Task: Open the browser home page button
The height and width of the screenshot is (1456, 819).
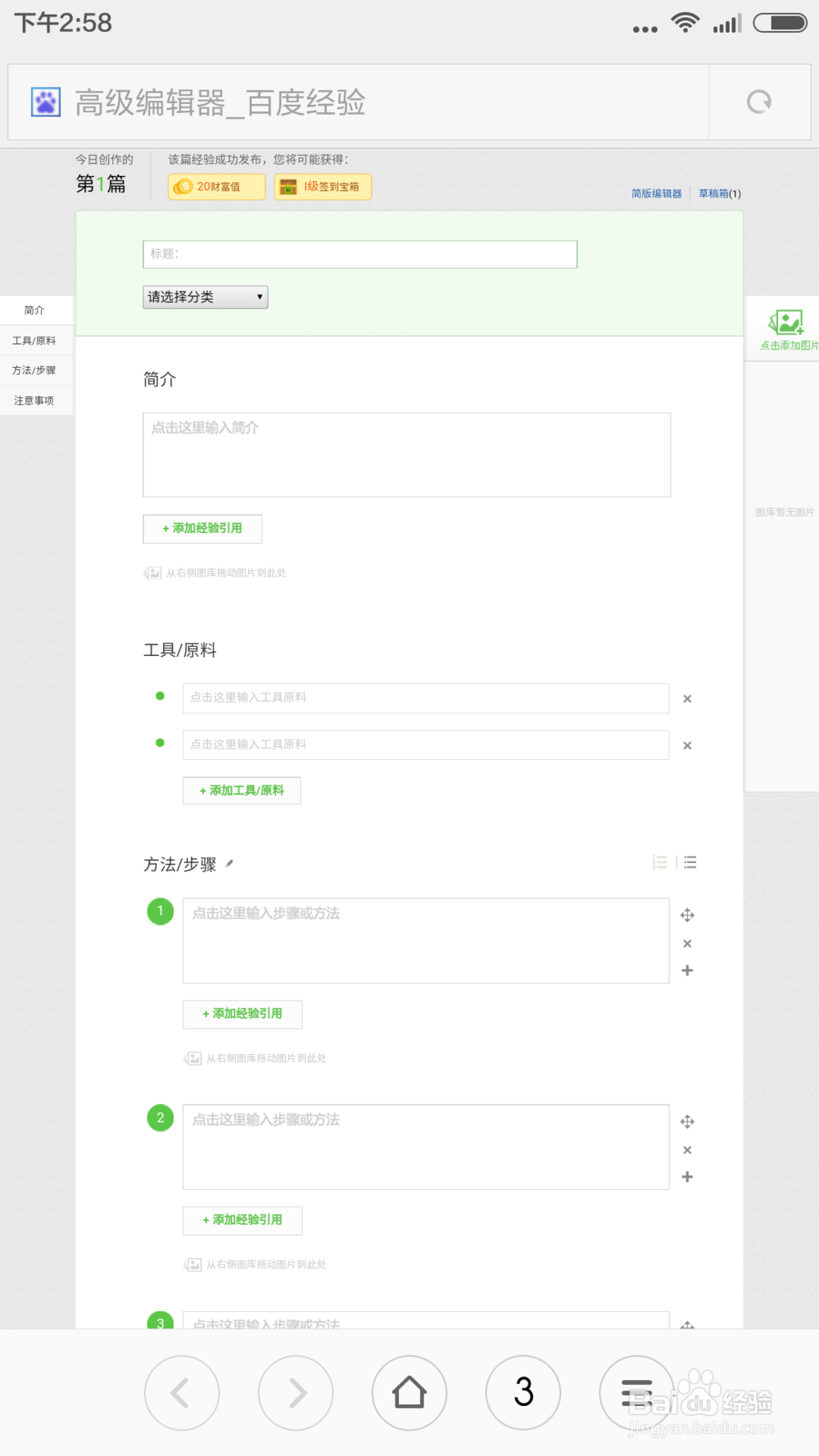Action: coord(409,1392)
